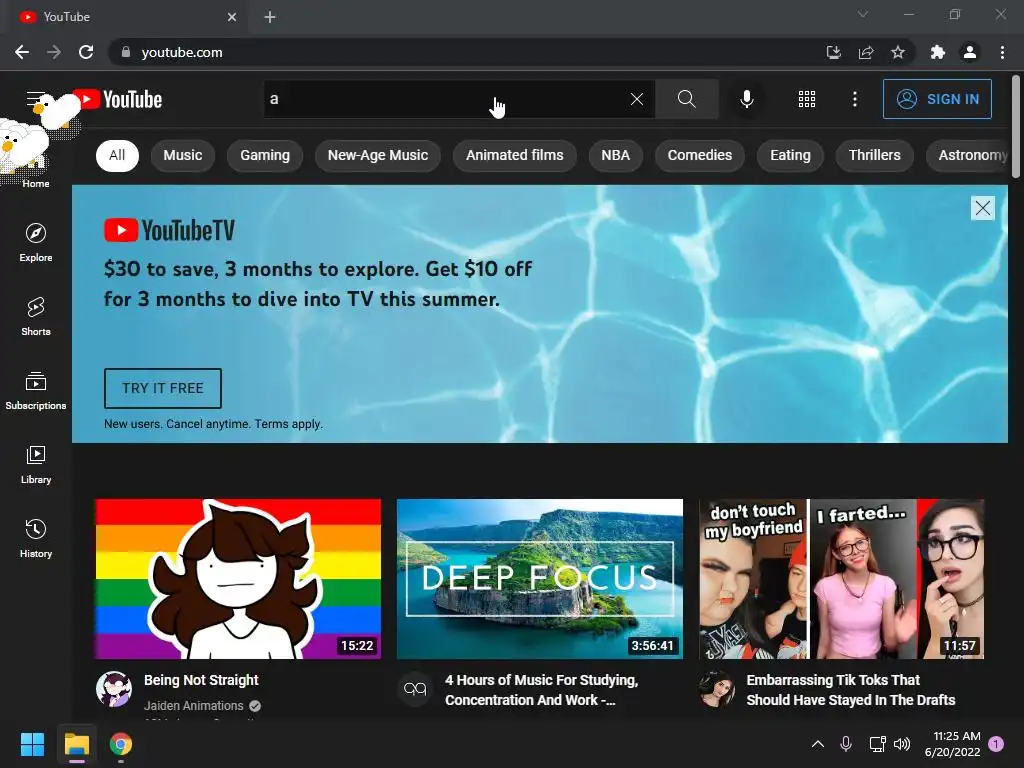Open the YouTube apps grid icon
The height and width of the screenshot is (768, 1024).
click(x=807, y=99)
